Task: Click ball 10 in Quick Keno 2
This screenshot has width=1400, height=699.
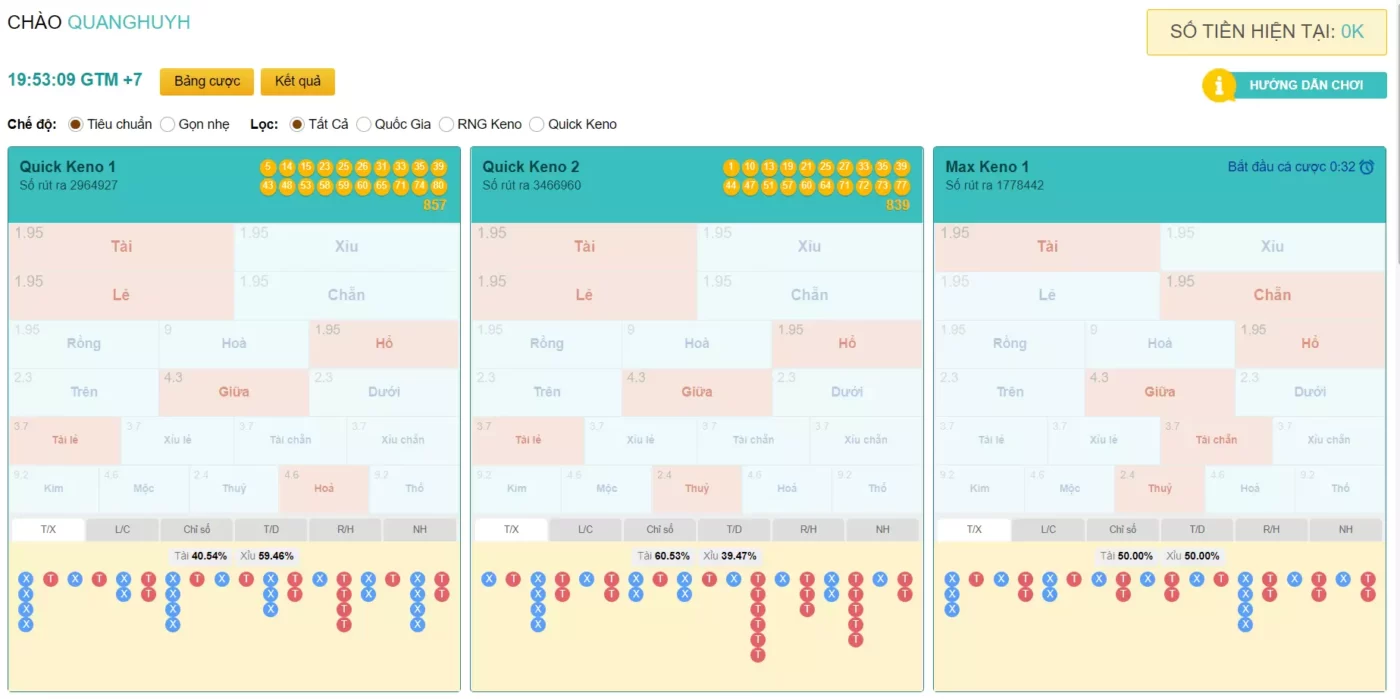Action: click(750, 167)
